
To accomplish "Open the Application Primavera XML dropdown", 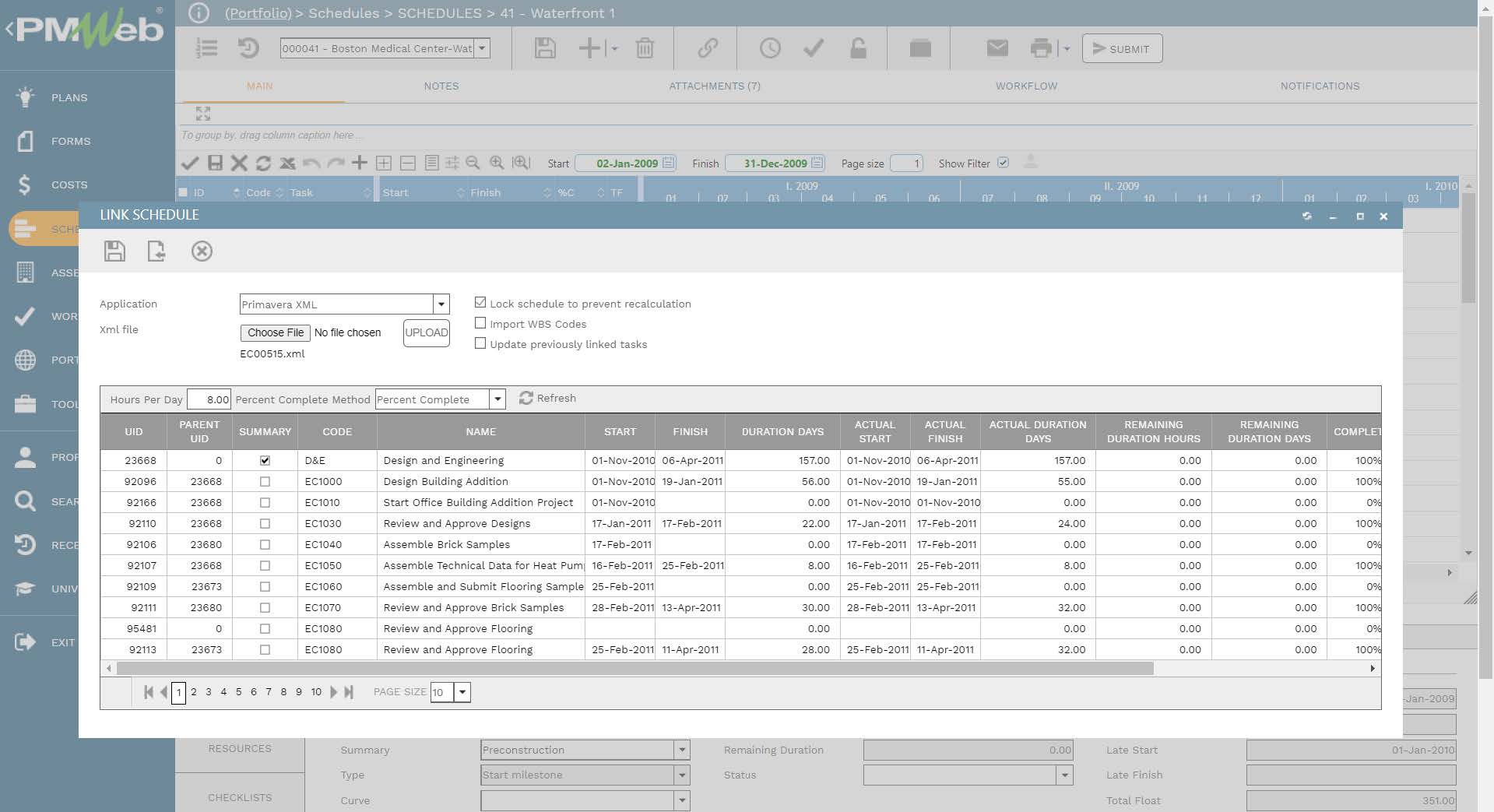I will (441, 304).
